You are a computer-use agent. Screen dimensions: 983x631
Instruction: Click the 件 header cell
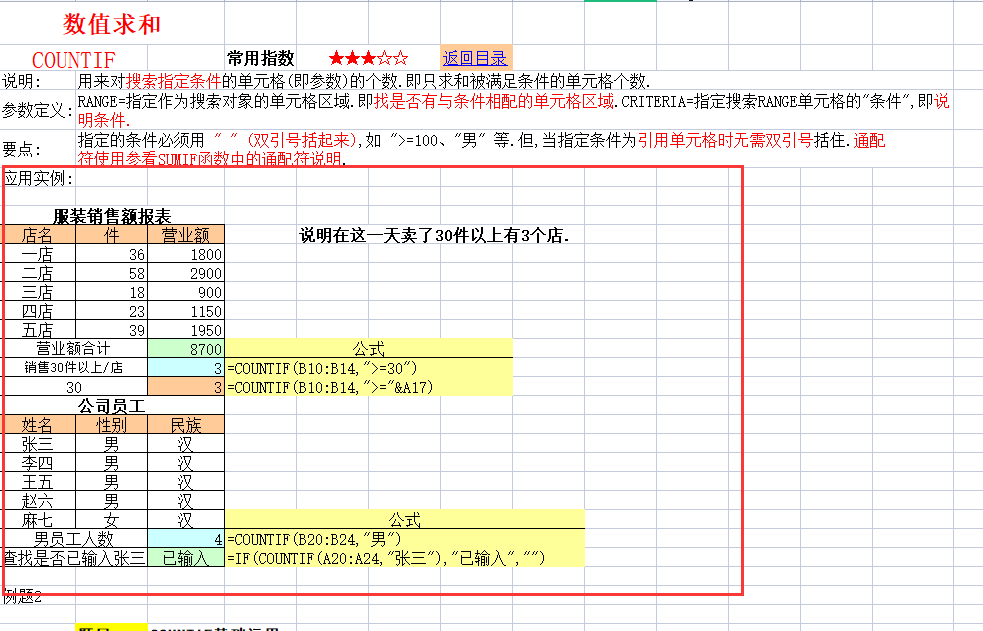[112, 234]
